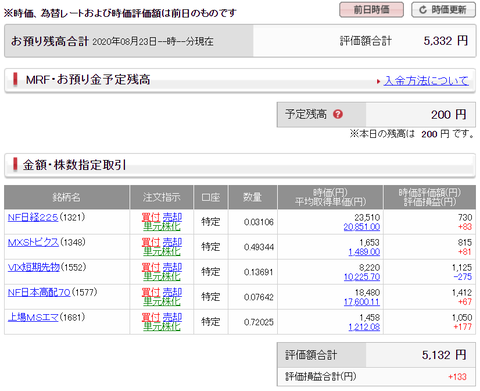Click current price 23,510

click(x=367, y=218)
